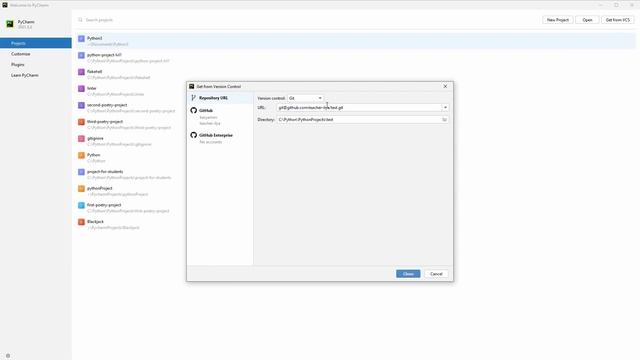
Task: Click the PyCharm icon in dialog title bar
Action: coord(191,87)
